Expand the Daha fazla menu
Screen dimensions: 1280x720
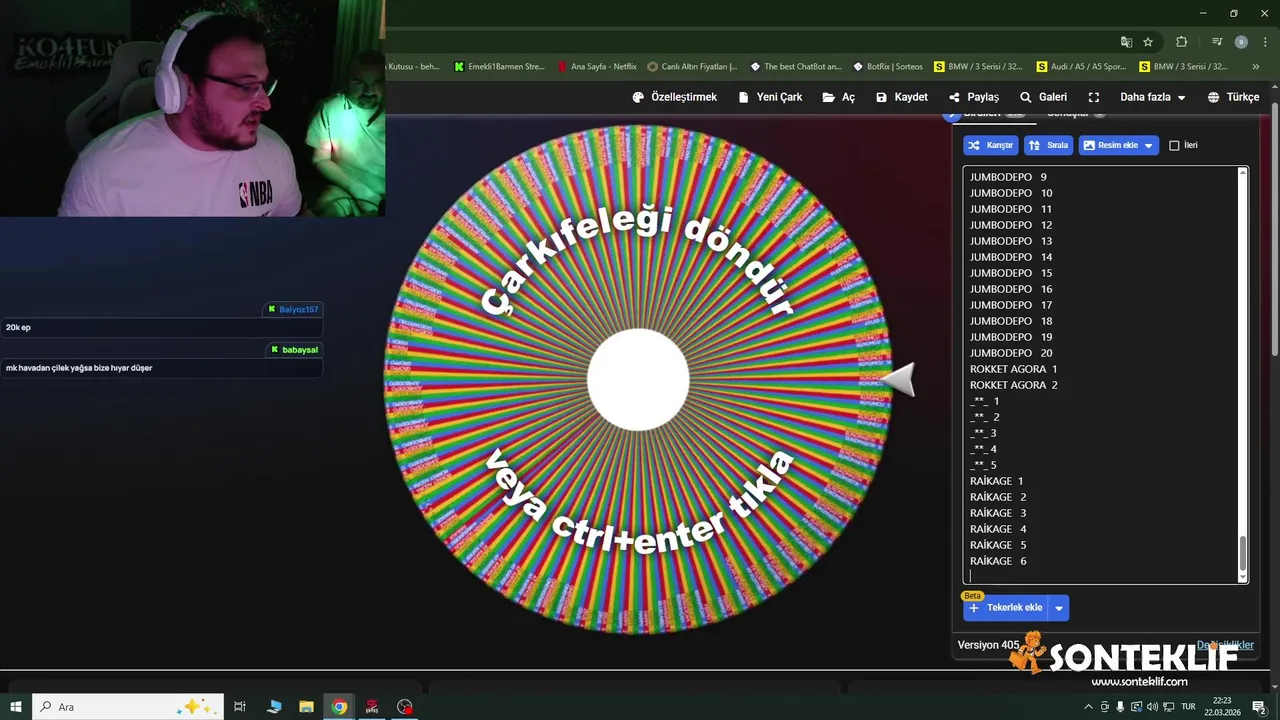point(1152,97)
